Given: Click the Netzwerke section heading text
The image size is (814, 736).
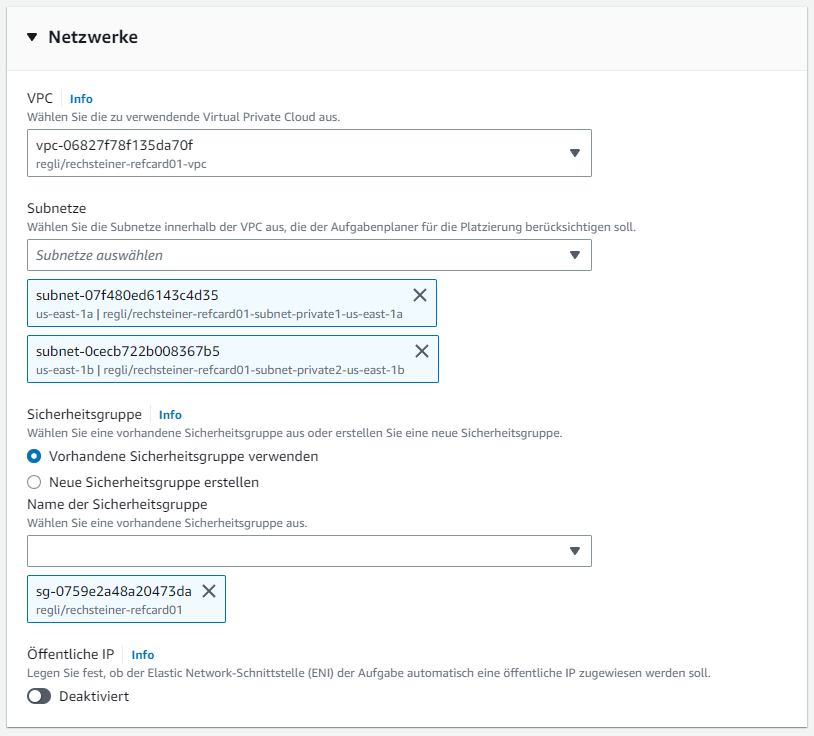Looking at the screenshot, I should coord(93,38).
